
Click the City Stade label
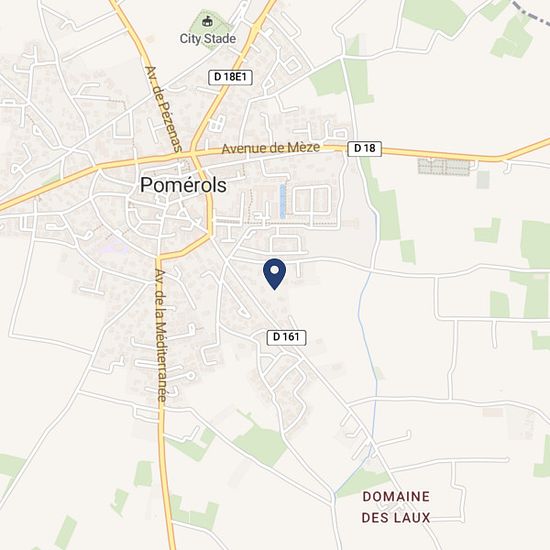[208, 39]
